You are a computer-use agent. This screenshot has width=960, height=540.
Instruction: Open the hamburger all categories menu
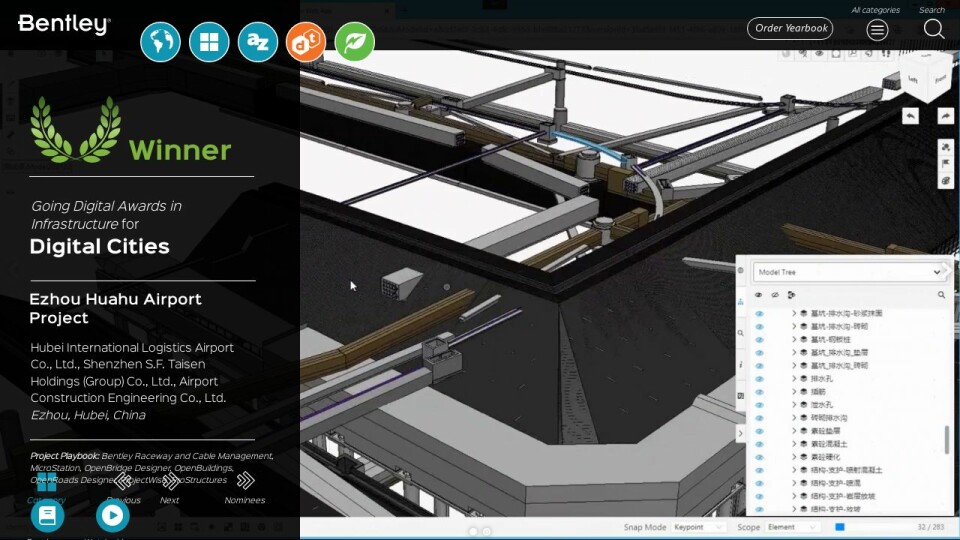(x=877, y=29)
